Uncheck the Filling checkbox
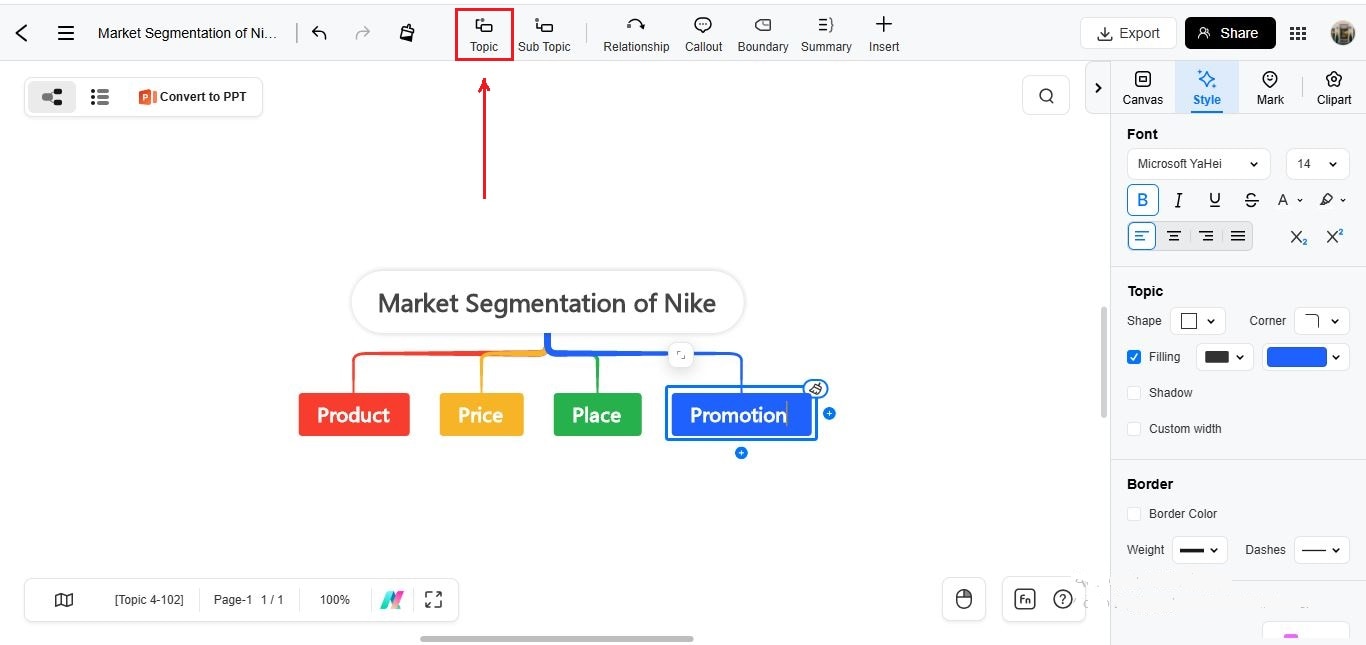The width and height of the screenshot is (1366, 645). click(1134, 357)
